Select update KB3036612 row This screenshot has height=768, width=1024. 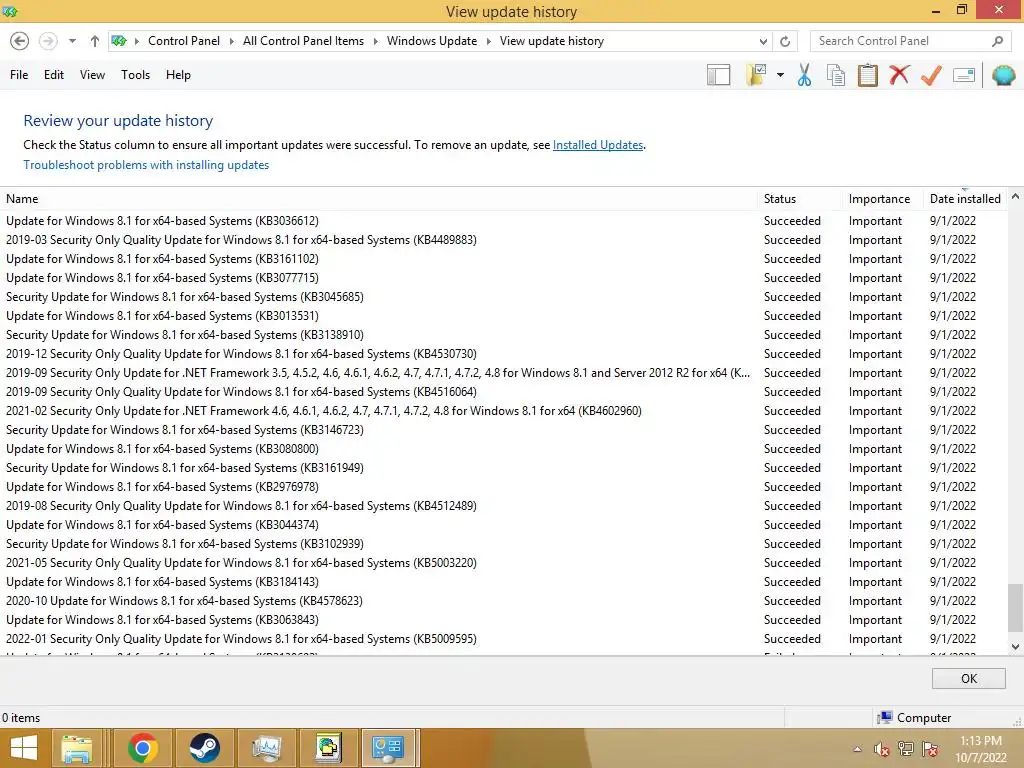(503, 221)
